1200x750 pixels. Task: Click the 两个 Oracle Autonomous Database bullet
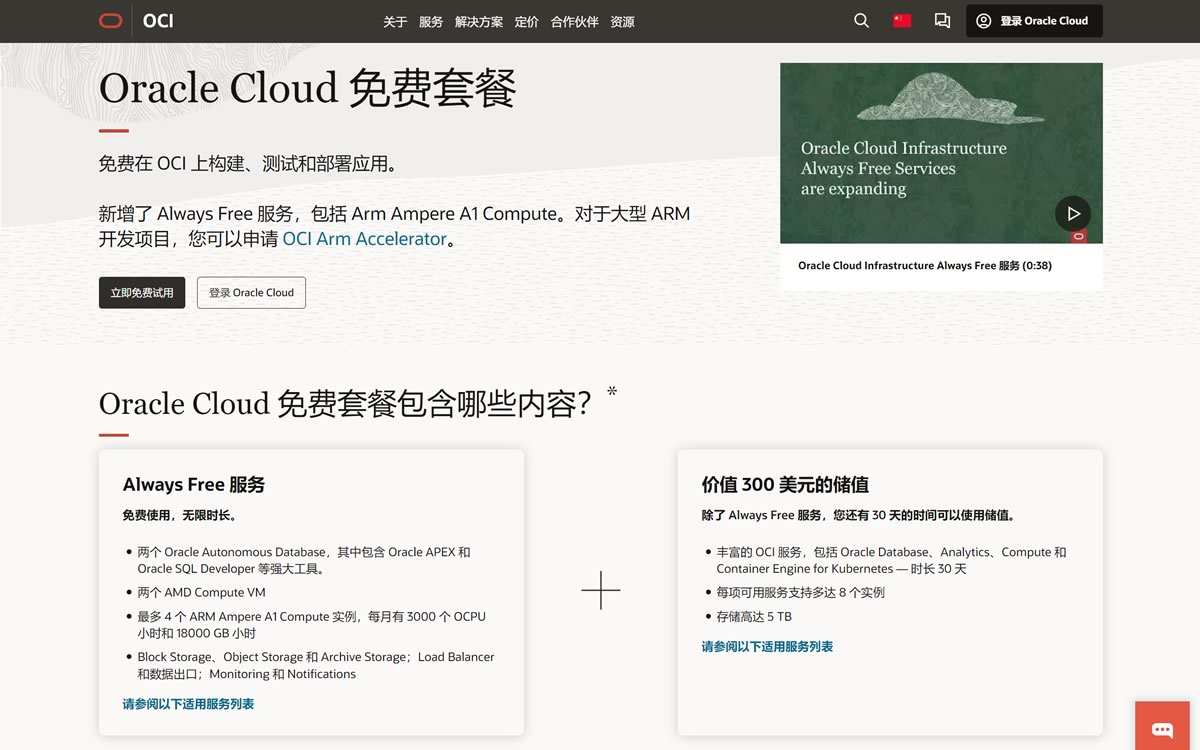tap(304, 560)
